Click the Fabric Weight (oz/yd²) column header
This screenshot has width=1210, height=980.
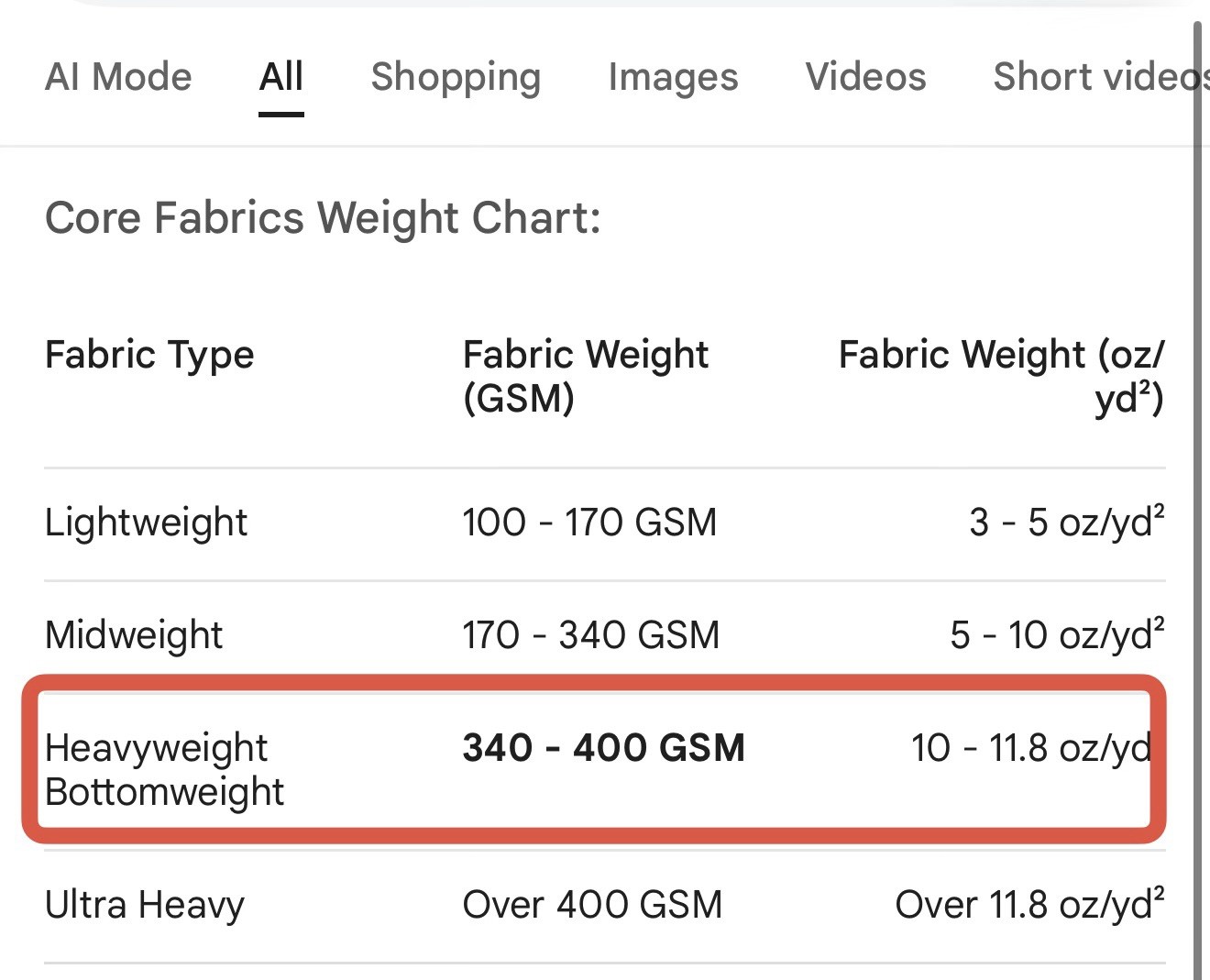pos(1001,376)
